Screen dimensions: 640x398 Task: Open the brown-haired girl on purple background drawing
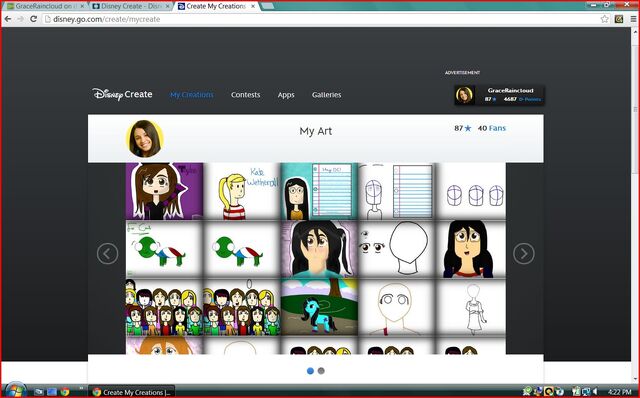point(164,191)
